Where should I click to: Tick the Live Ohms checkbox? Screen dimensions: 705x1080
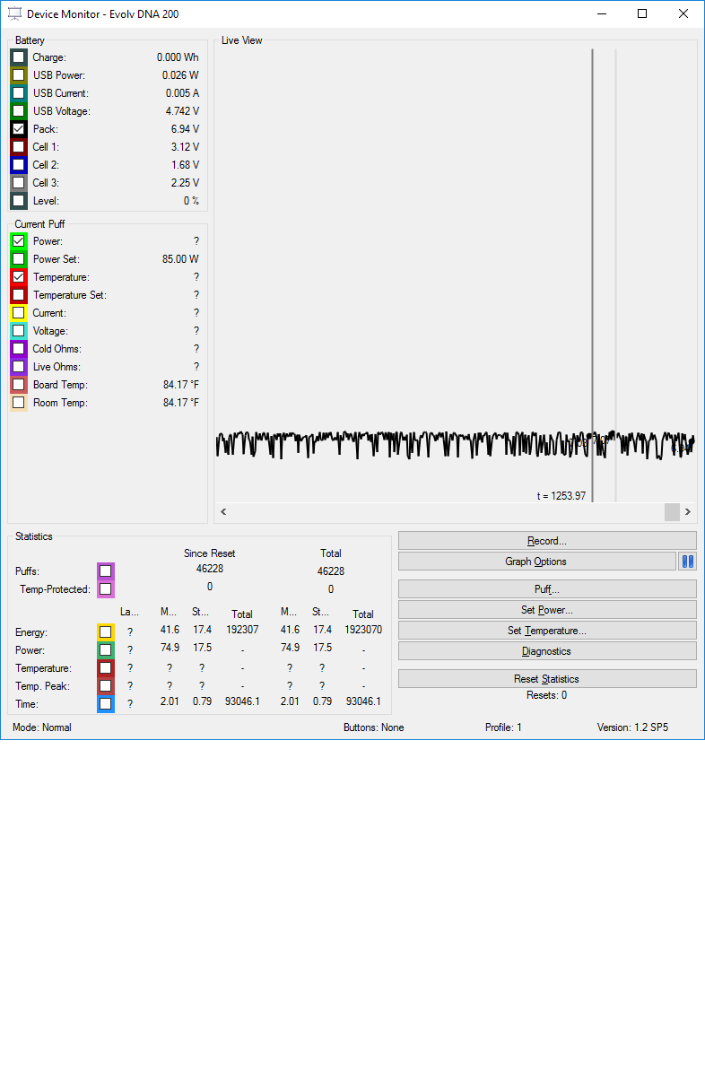19,367
